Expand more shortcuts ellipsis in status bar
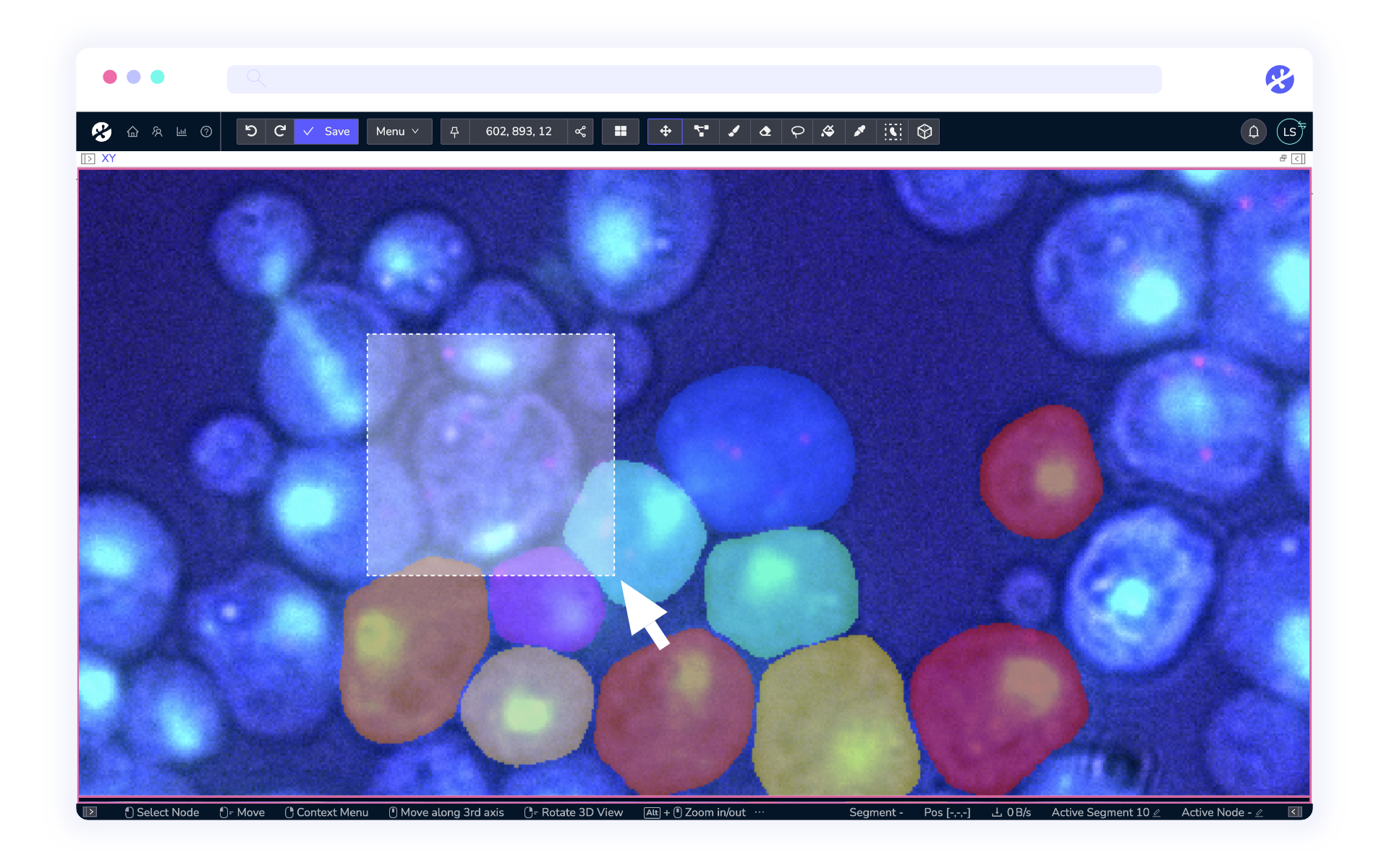Screen dimensions: 1389x868 pyautogui.click(x=759, y=812)
